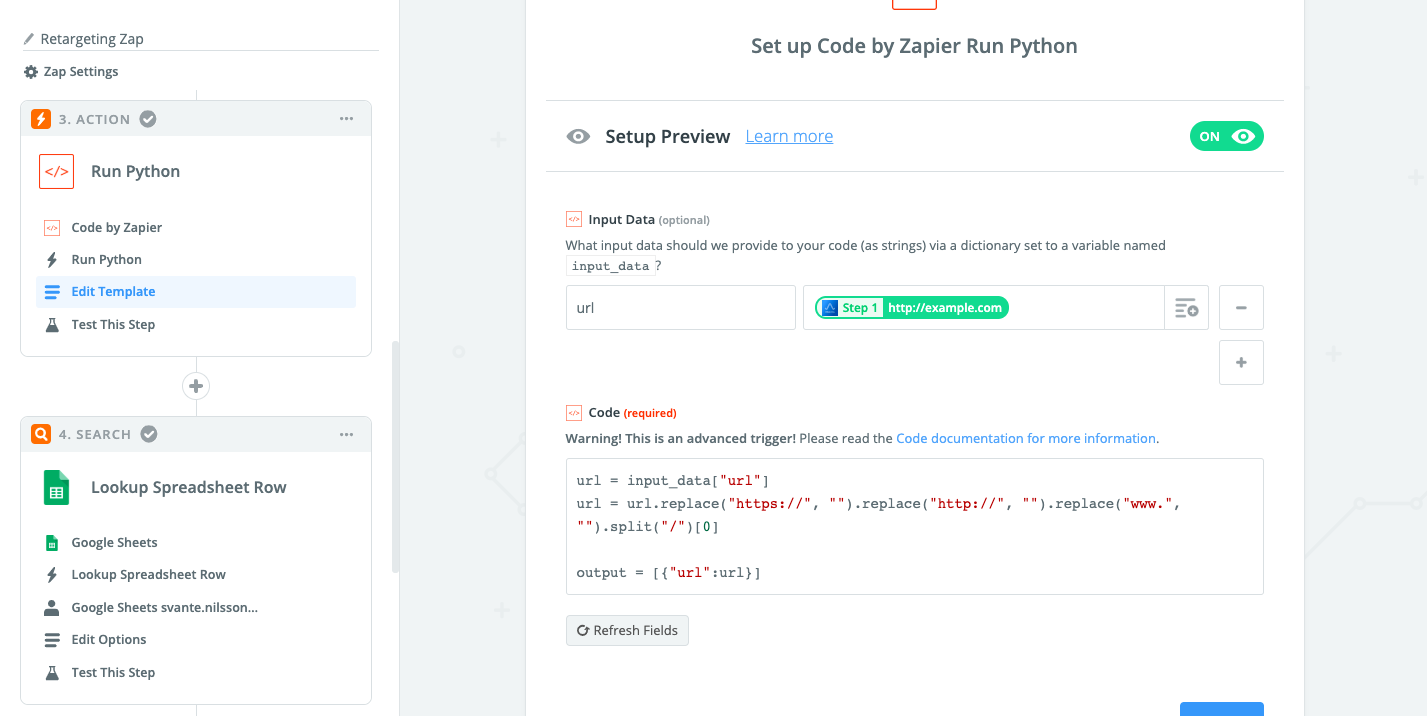
Task: Add a new input data row with plus button
Action: [1241, 363]
